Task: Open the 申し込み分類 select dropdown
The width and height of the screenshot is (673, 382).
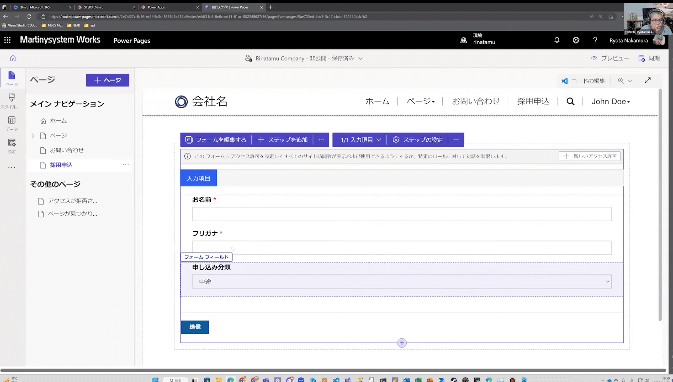Action: tap(402, 282)
